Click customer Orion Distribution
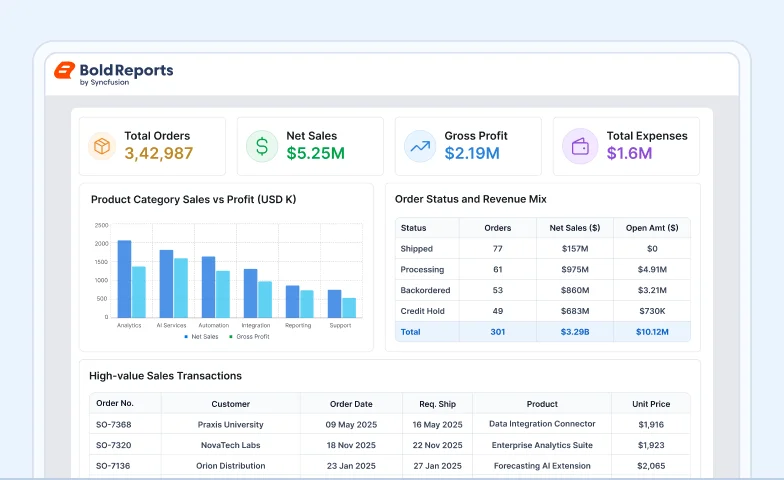784x480 pixels. (230, 466)
